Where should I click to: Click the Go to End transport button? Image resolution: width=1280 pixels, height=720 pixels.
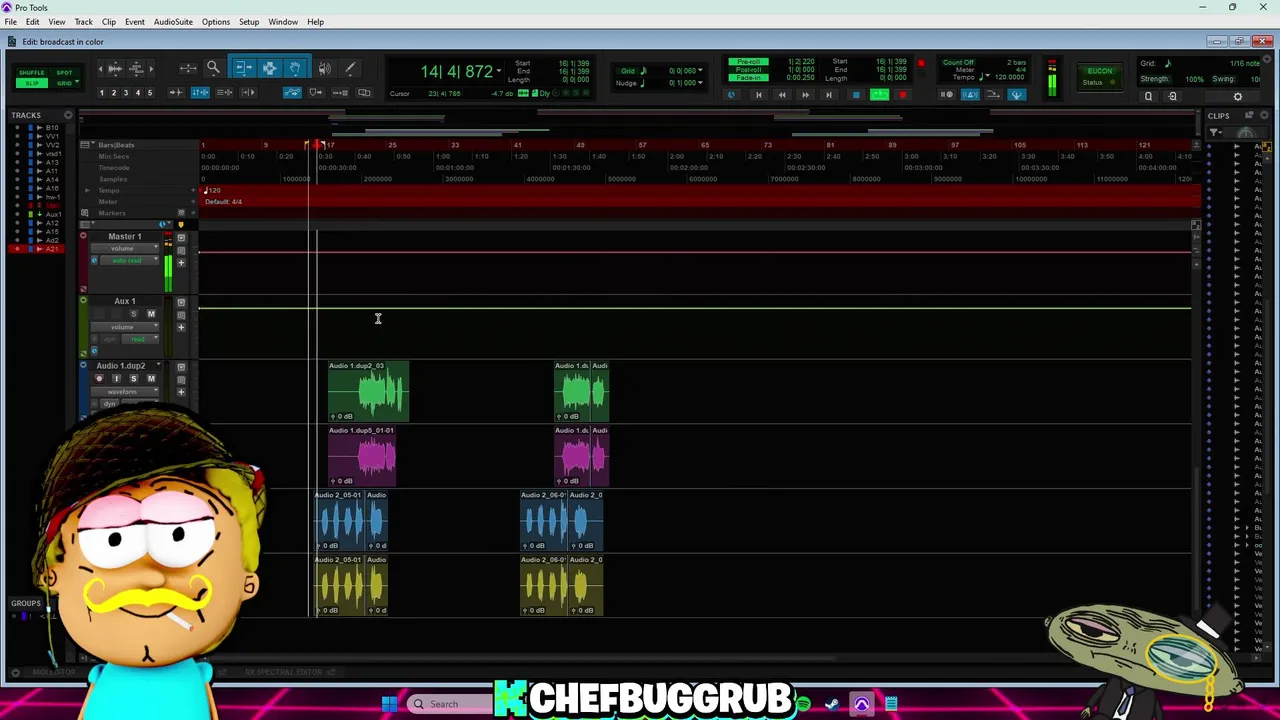[x=828, y=95]
